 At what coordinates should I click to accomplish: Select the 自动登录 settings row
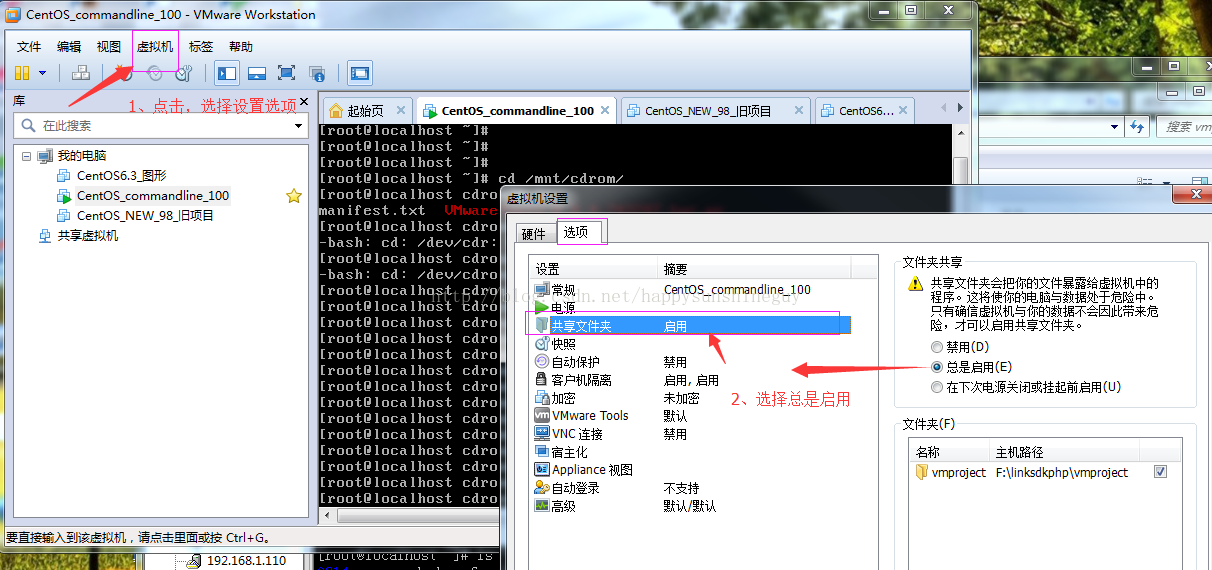pos(690,488)
